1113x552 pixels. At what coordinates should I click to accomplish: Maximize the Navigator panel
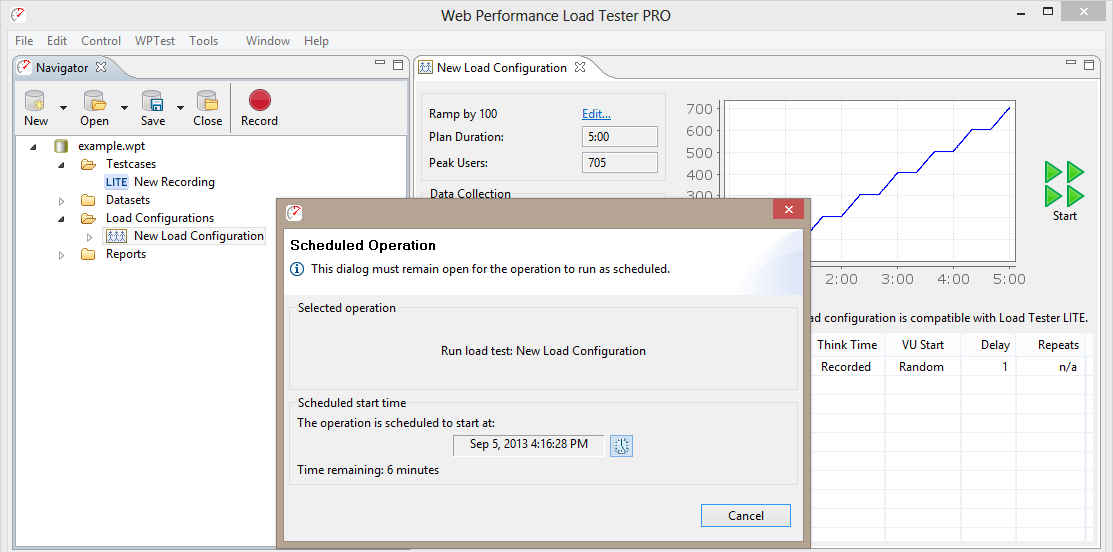pos(398,65)
